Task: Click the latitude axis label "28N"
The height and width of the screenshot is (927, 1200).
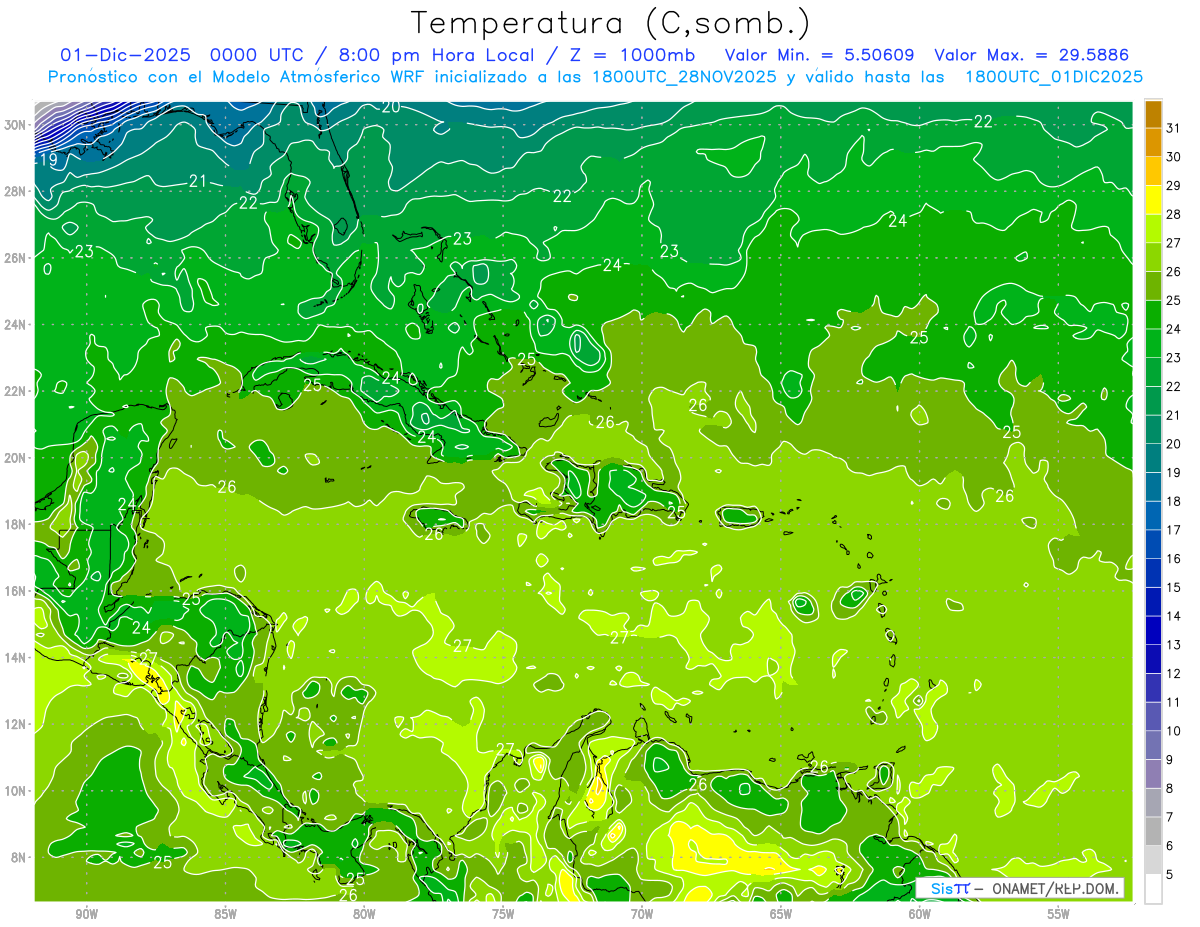Action: (x=16, y=191)
